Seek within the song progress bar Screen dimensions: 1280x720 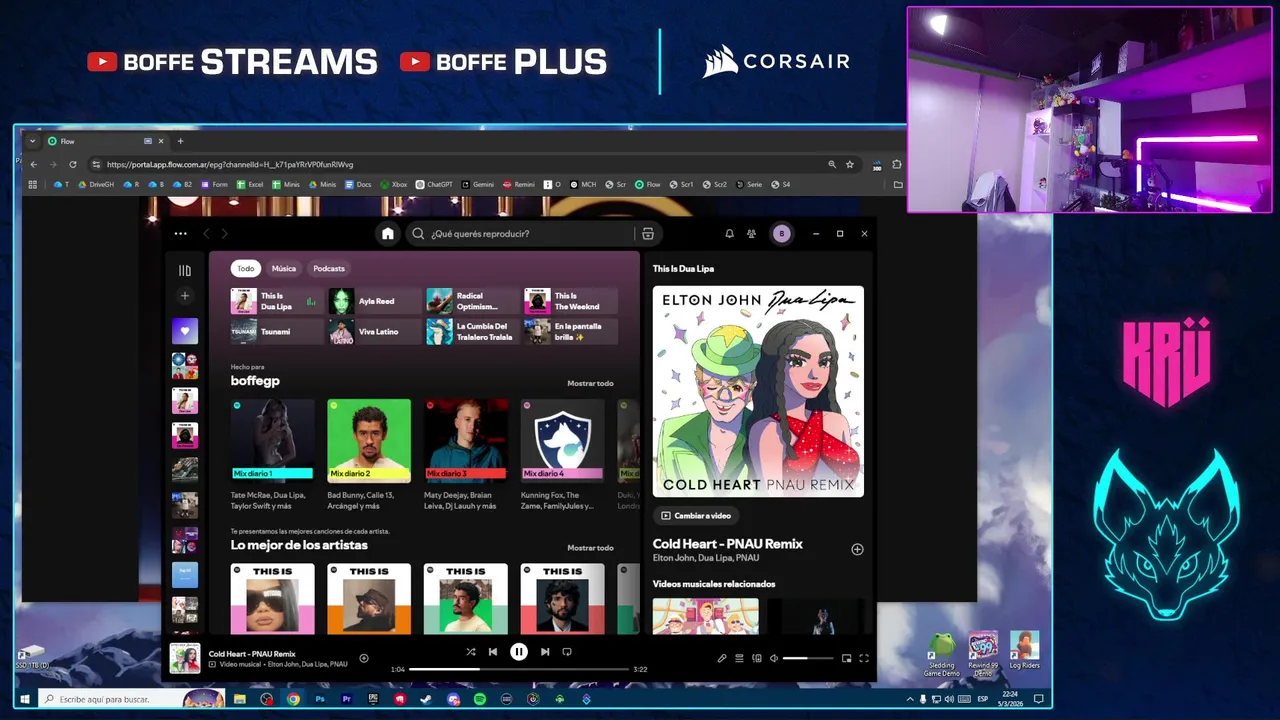pos(519,669)
